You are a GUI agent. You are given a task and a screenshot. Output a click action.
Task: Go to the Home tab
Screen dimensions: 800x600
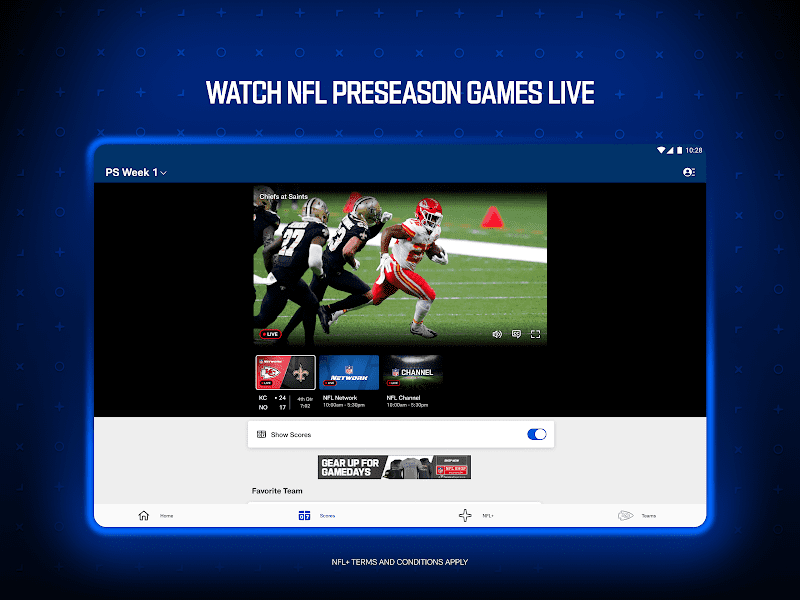156,516
